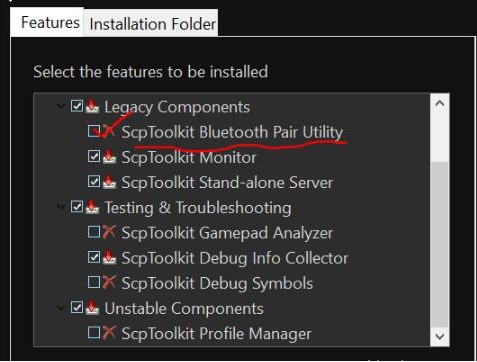Click the ScpToolkit Monitor install icon

[109, 157]
